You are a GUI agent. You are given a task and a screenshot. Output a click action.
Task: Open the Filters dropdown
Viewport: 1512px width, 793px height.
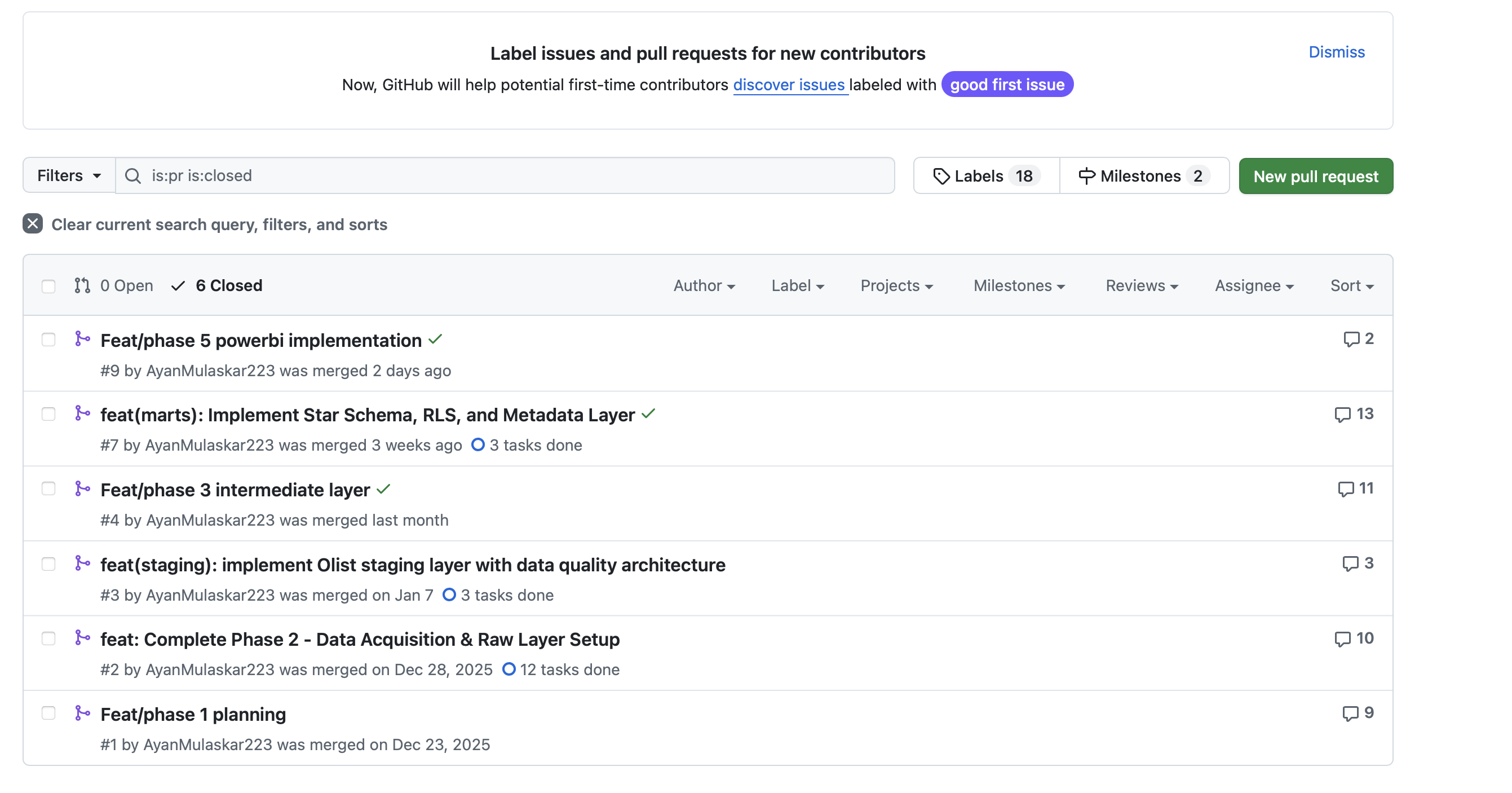[x=69, y=175]
